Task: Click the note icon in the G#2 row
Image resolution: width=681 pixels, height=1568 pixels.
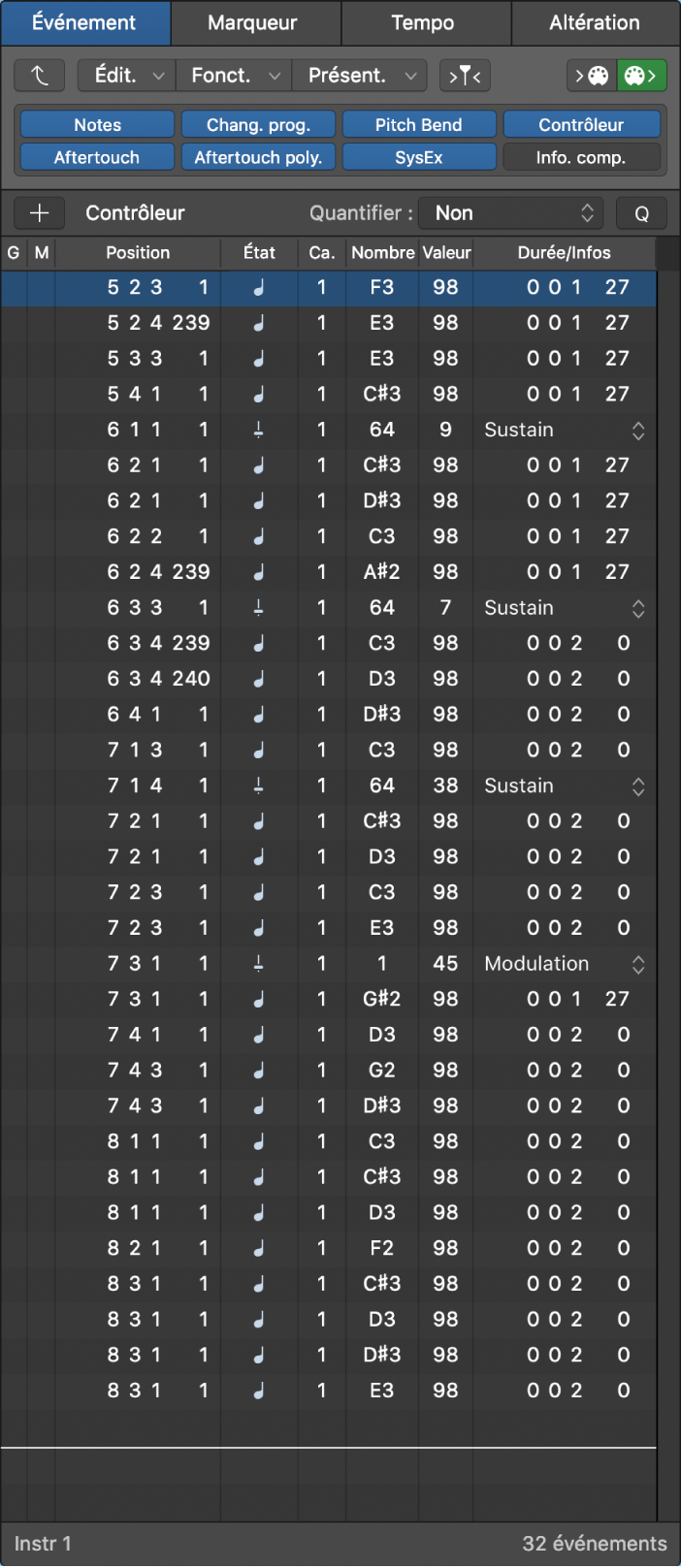Action: 258,999
